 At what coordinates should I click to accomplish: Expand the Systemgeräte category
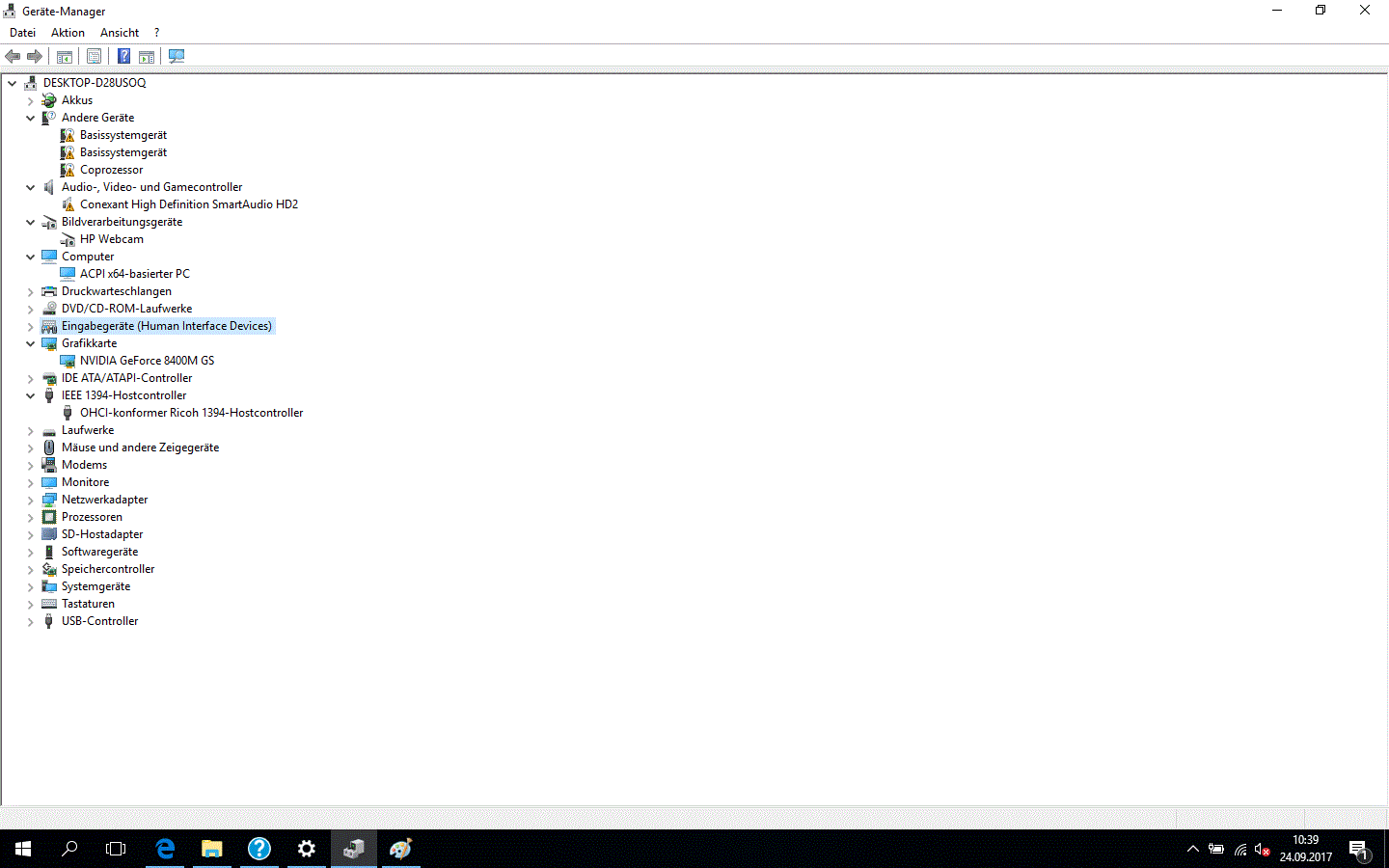(31, 586)
